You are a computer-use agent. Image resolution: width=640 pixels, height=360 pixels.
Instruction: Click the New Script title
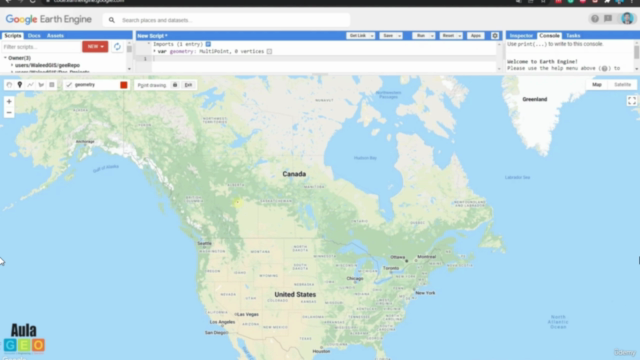pos(152,36)
